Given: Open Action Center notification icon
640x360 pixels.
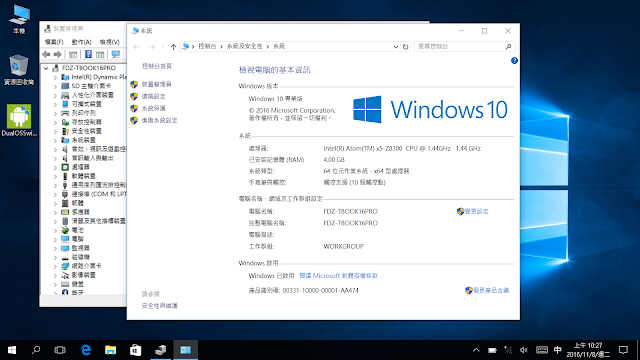Looking at the screenshot, I should coord(623,350).
